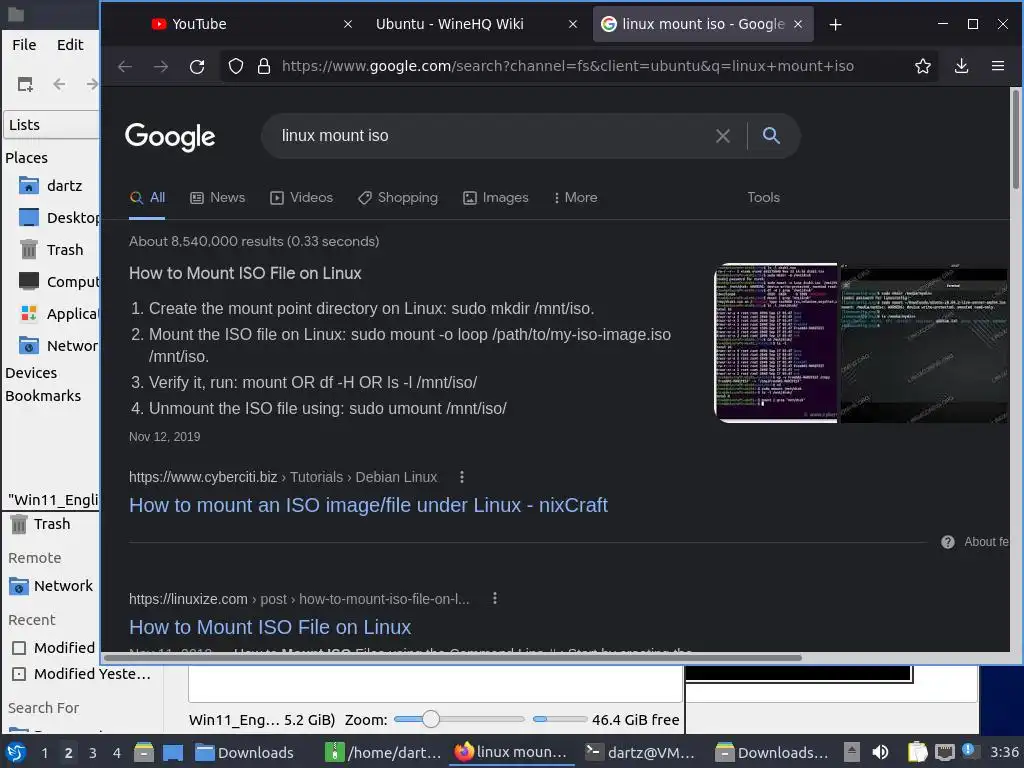
Task: Click the browser's vertical scrollbar
Action: [x=1016, y=138]
